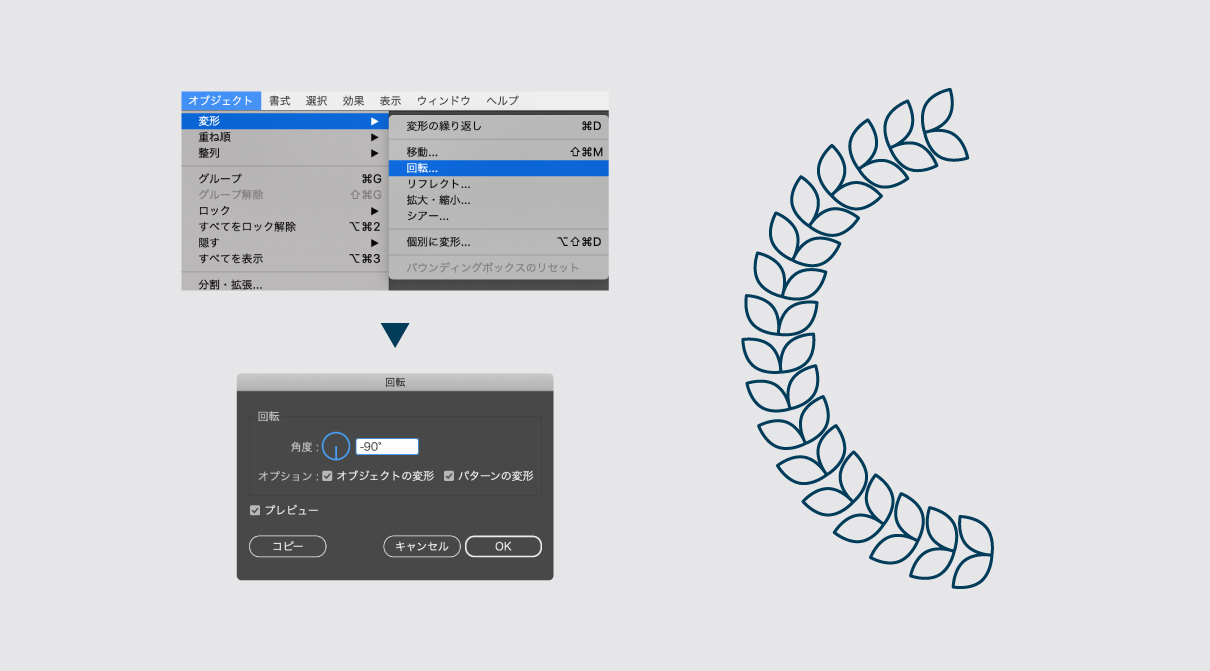Viewport: 1210px width, 671px height.
Task: Click the キャンセル button
Action: 422,547
